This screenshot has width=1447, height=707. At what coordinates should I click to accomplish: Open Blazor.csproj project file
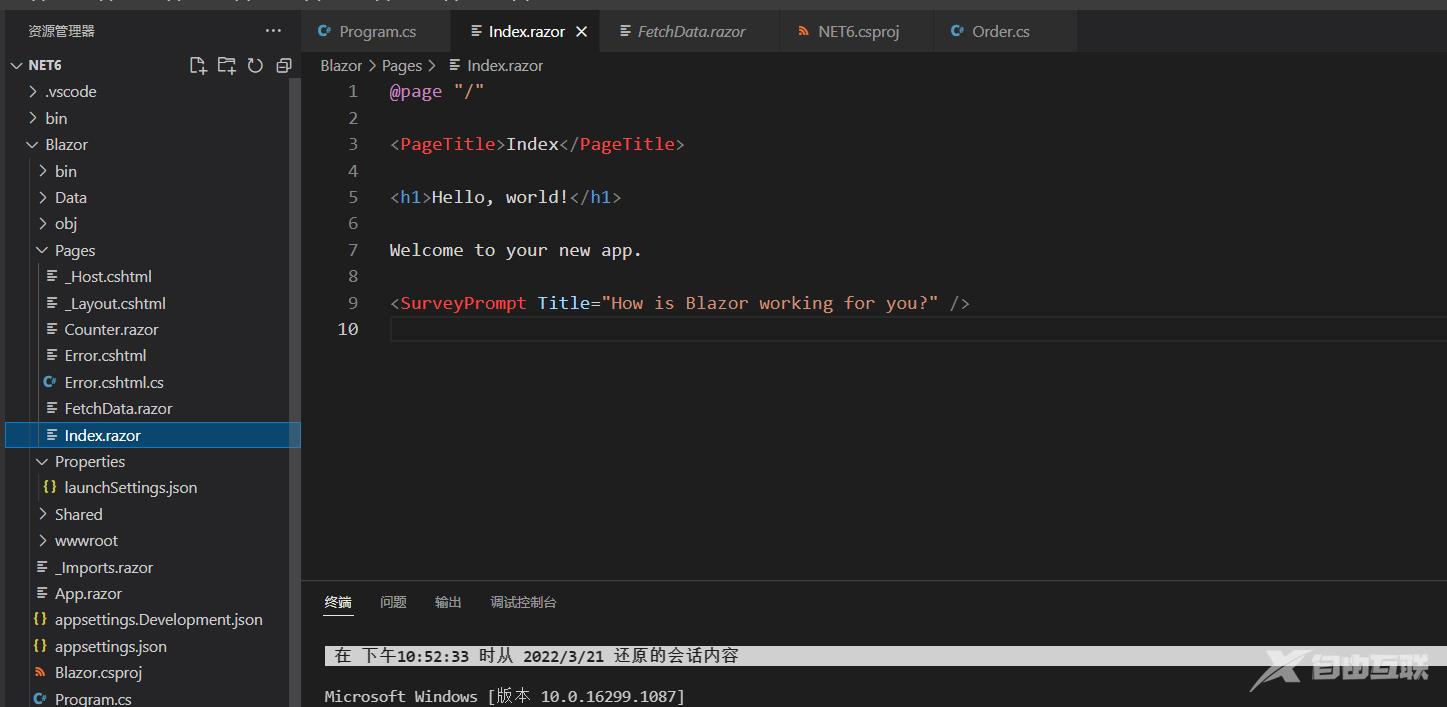coord(98,673)
